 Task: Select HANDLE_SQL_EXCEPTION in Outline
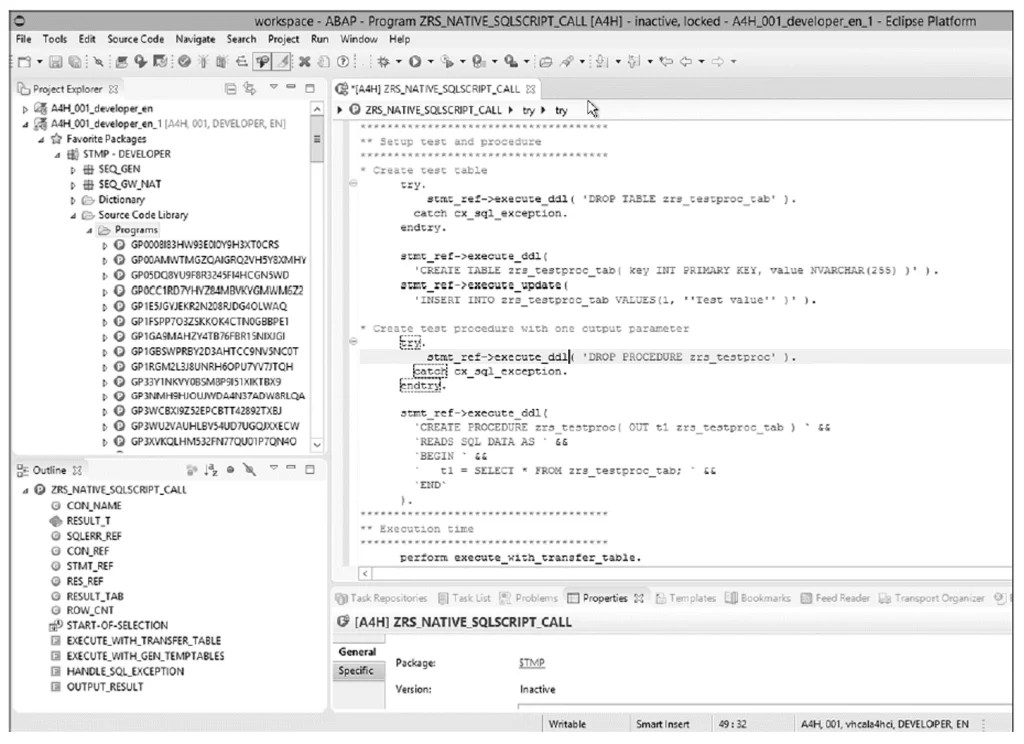point(125,671)
